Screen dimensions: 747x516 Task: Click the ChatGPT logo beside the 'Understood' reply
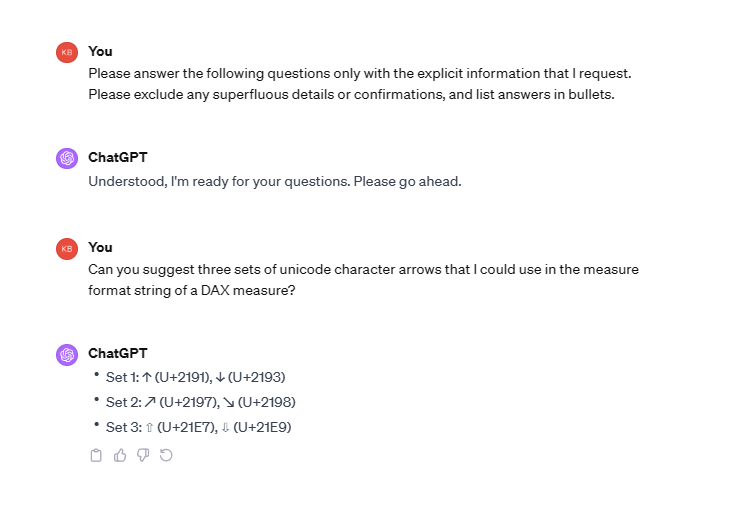pos(67,159)
